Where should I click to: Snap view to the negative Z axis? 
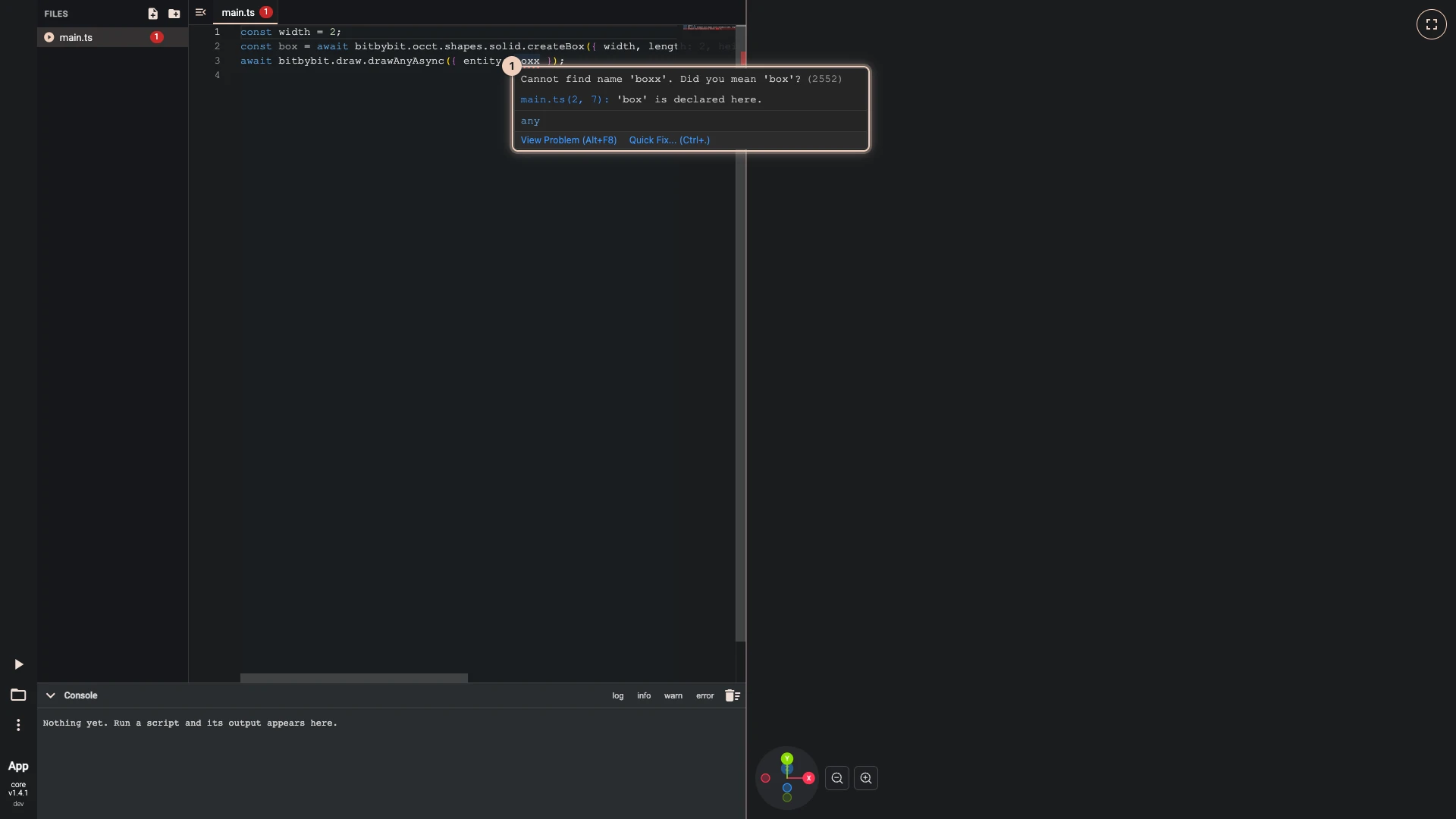coord(787,788)
